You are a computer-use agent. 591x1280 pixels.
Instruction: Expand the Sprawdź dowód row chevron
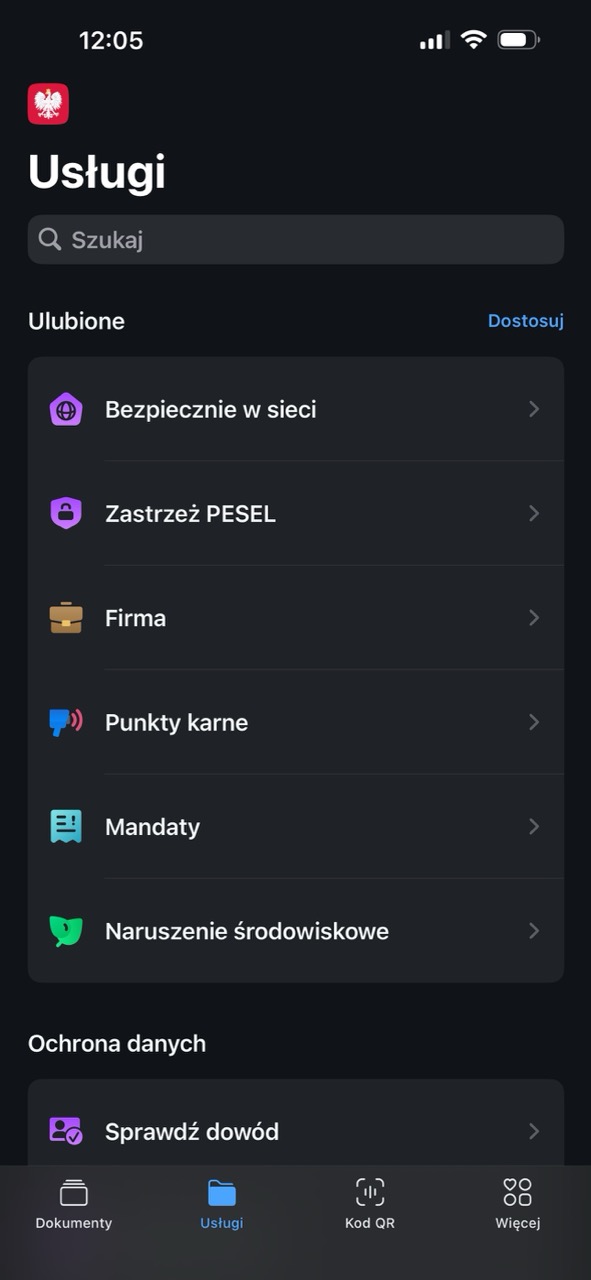pos(534,1131)
